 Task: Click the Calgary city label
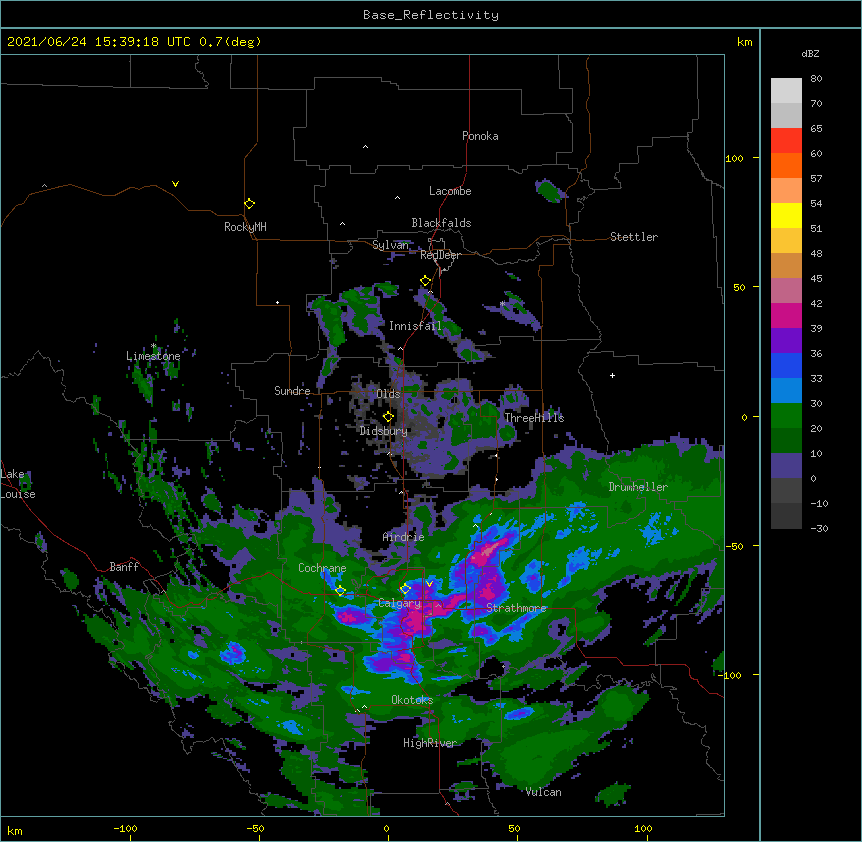(400, 603)
